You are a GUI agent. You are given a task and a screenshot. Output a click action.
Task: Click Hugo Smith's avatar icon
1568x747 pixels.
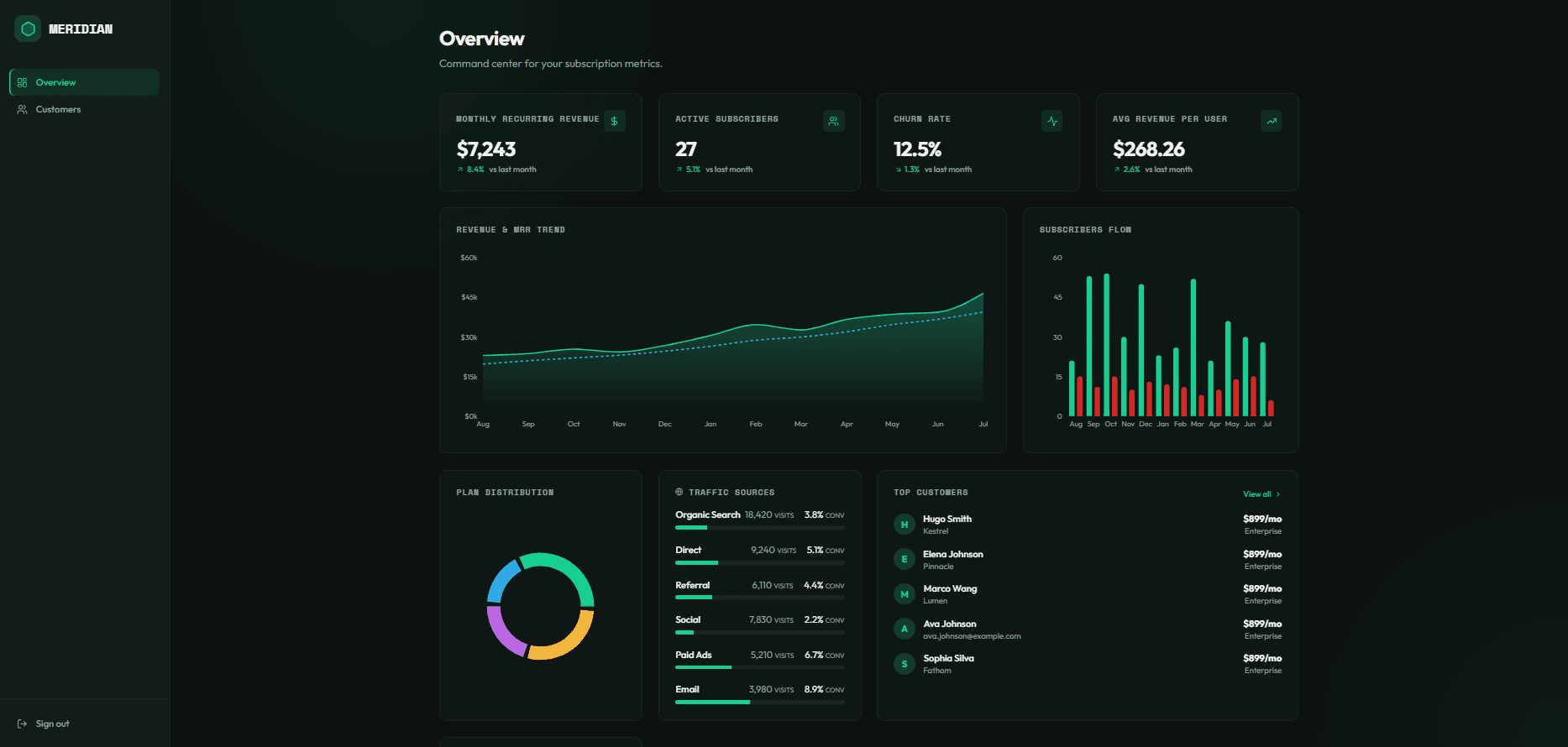(x=905, y=525)
